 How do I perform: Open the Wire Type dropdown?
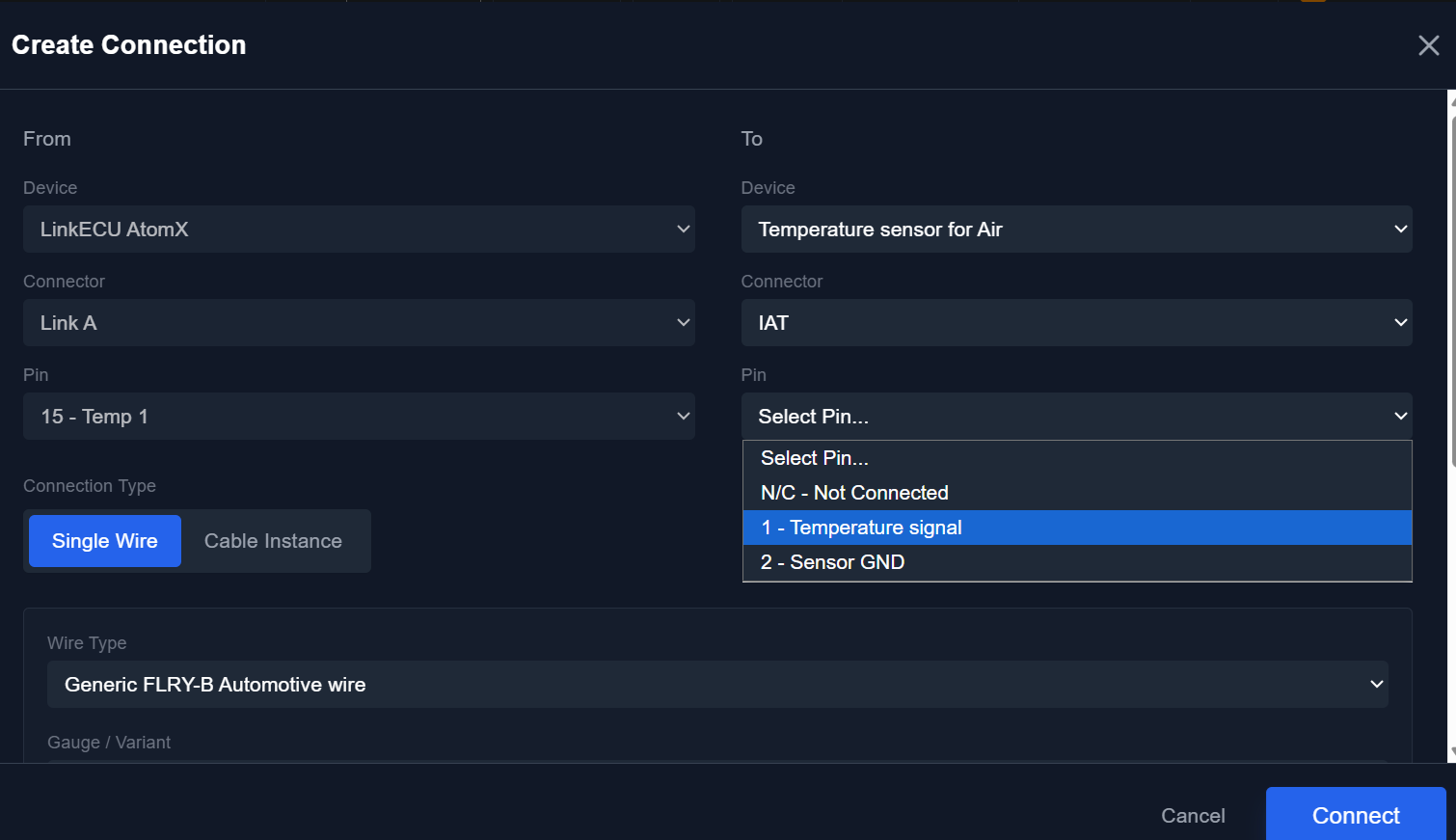click(x=717, y=685)
